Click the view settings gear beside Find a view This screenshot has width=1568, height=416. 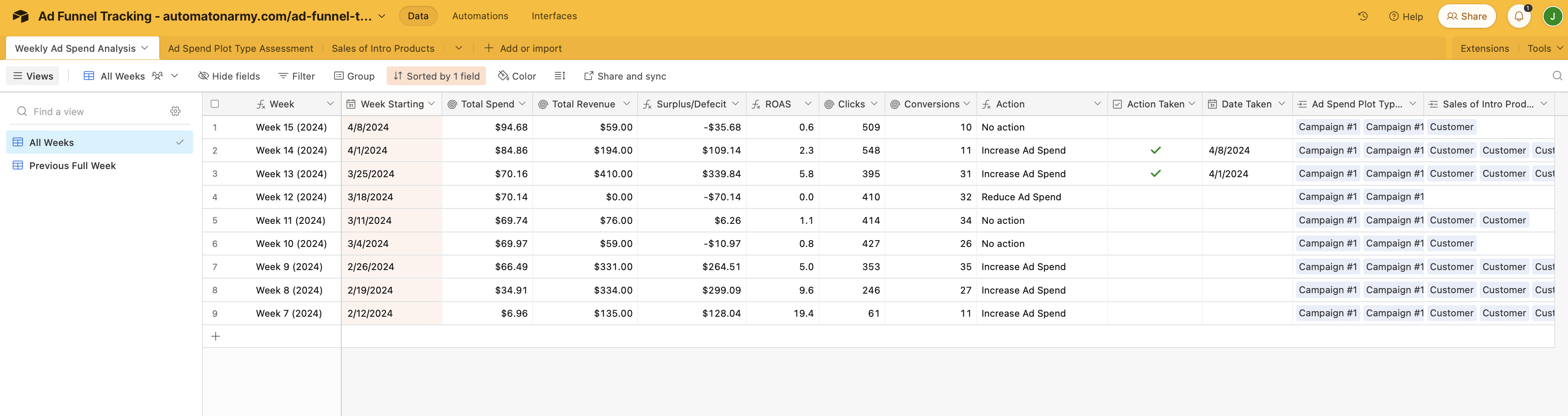pyautogui.click(x=175, y=111)
